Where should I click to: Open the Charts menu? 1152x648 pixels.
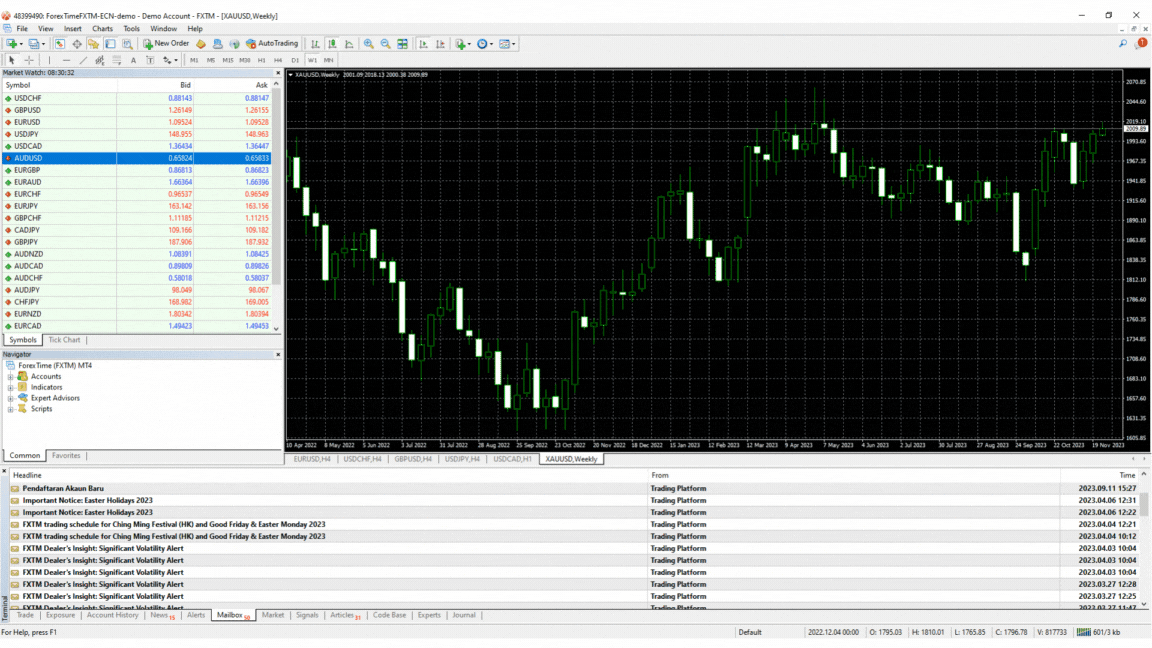[102, 29]
